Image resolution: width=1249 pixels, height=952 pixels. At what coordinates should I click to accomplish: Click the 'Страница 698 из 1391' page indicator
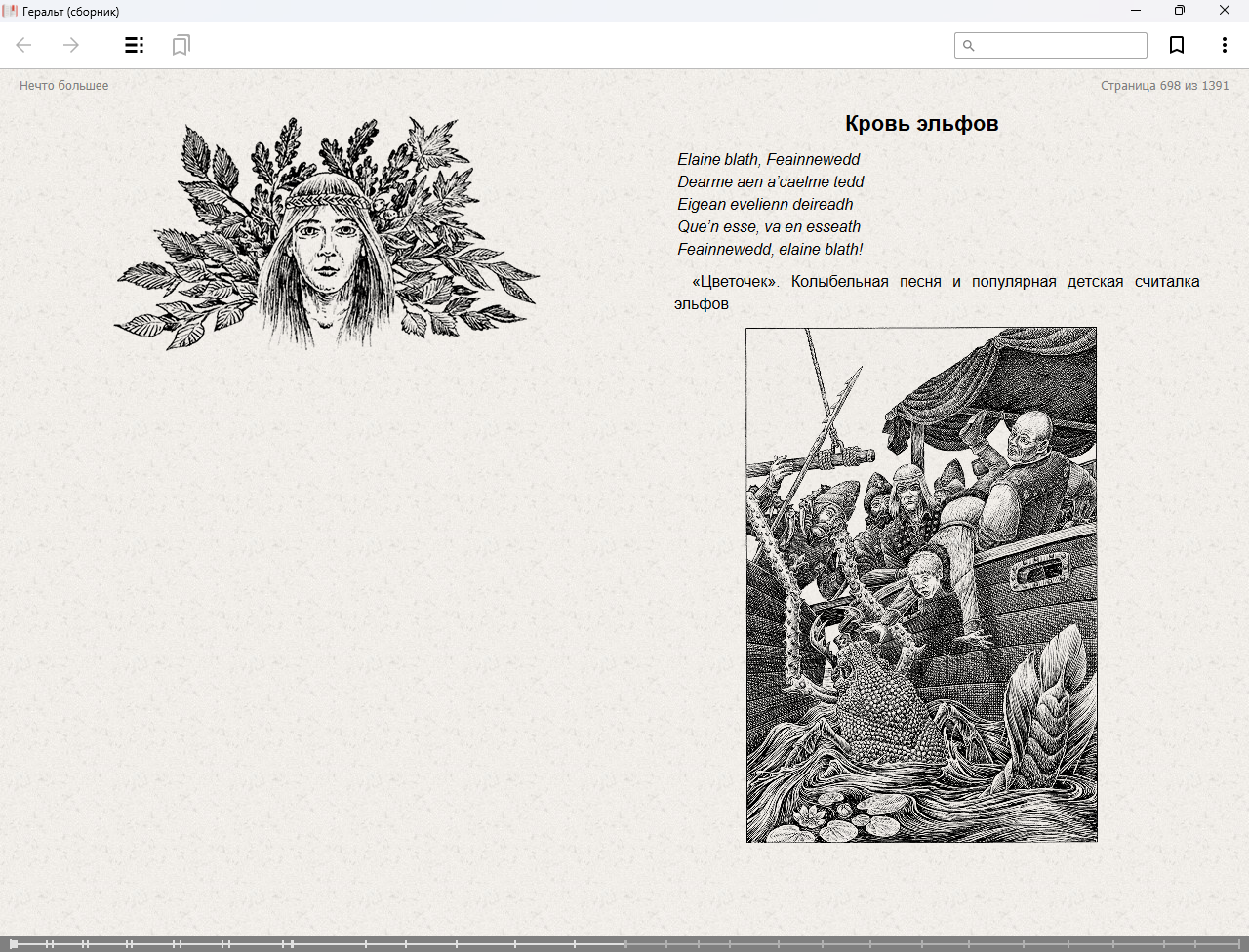pyautogui.click(x=1164, y=86)
